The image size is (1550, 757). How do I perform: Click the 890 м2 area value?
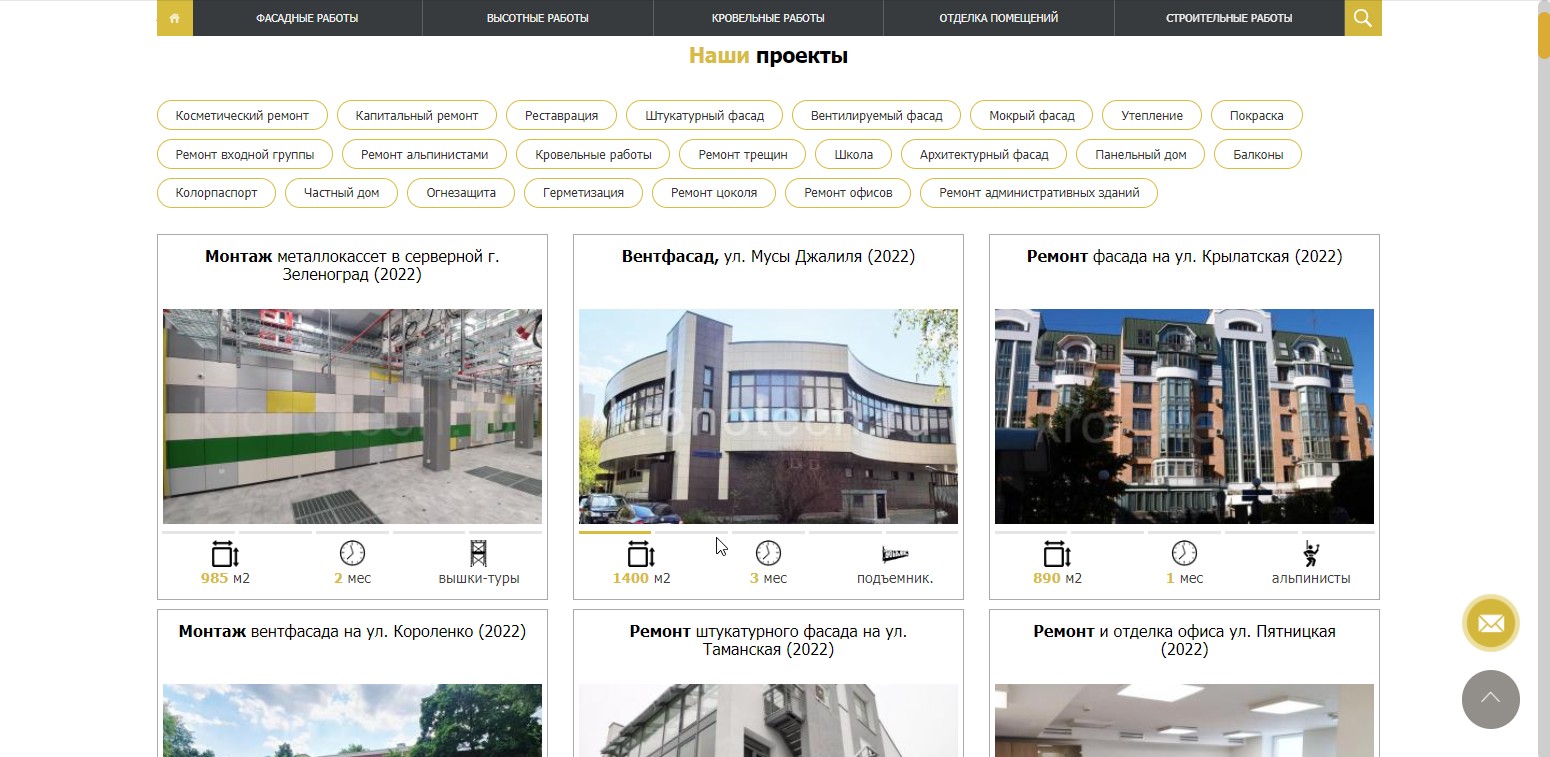pos(1057,578)
